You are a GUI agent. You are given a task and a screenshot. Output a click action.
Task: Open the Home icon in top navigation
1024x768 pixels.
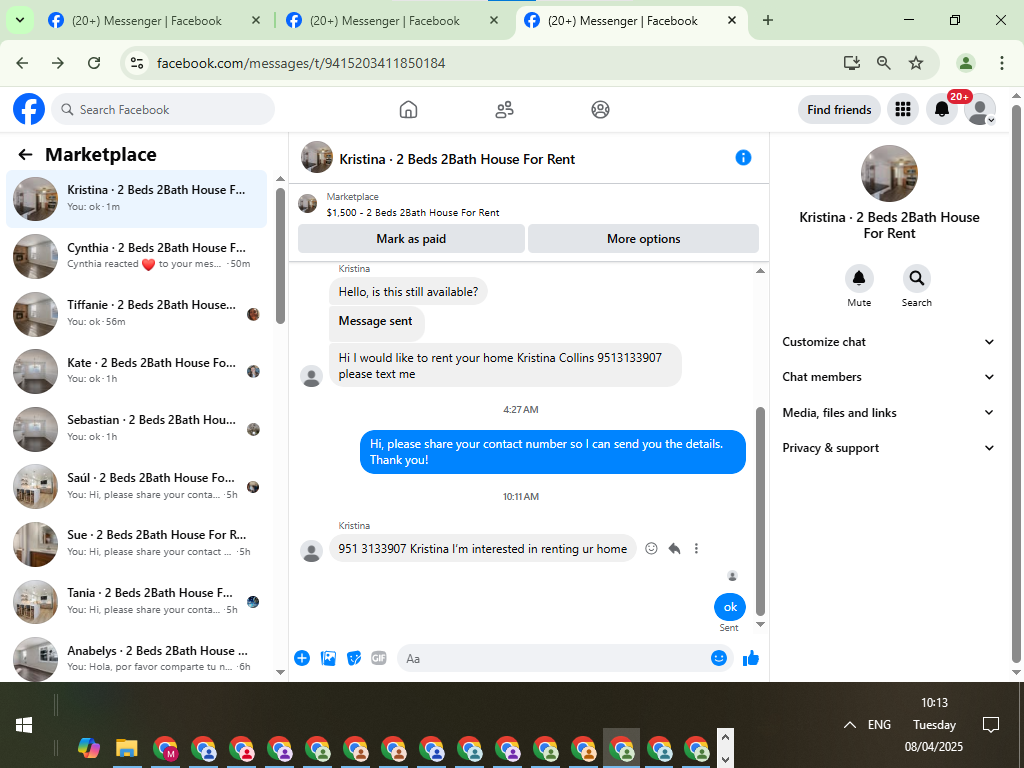[x=408, y=109]
